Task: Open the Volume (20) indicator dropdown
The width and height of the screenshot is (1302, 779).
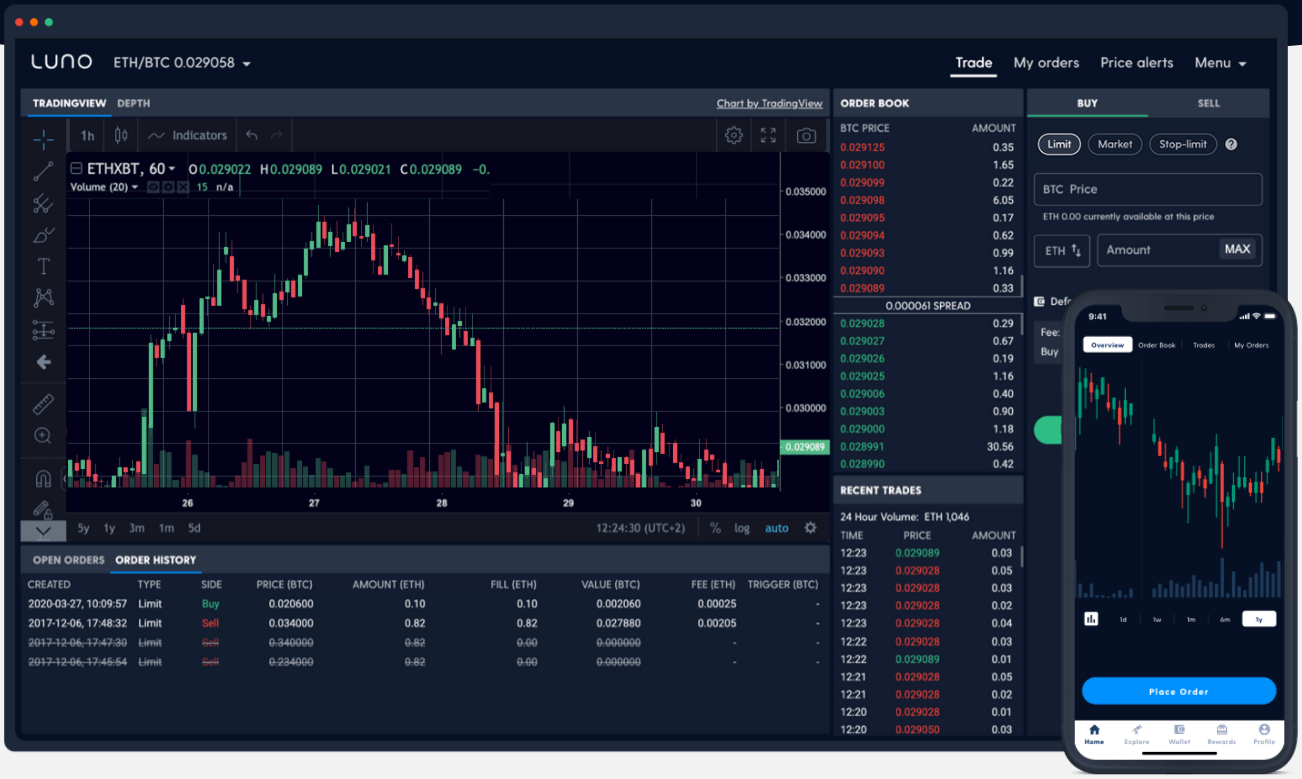Action: click(x=104, y=187)
